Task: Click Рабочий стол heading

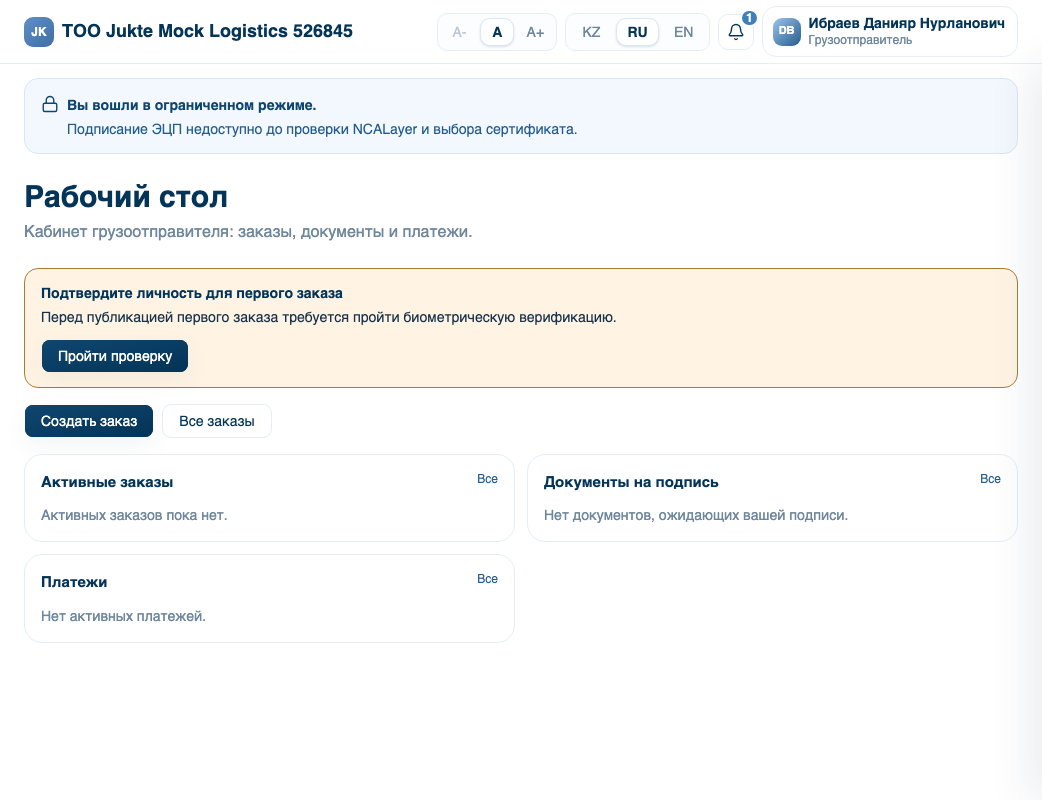Action: point(126,197)
